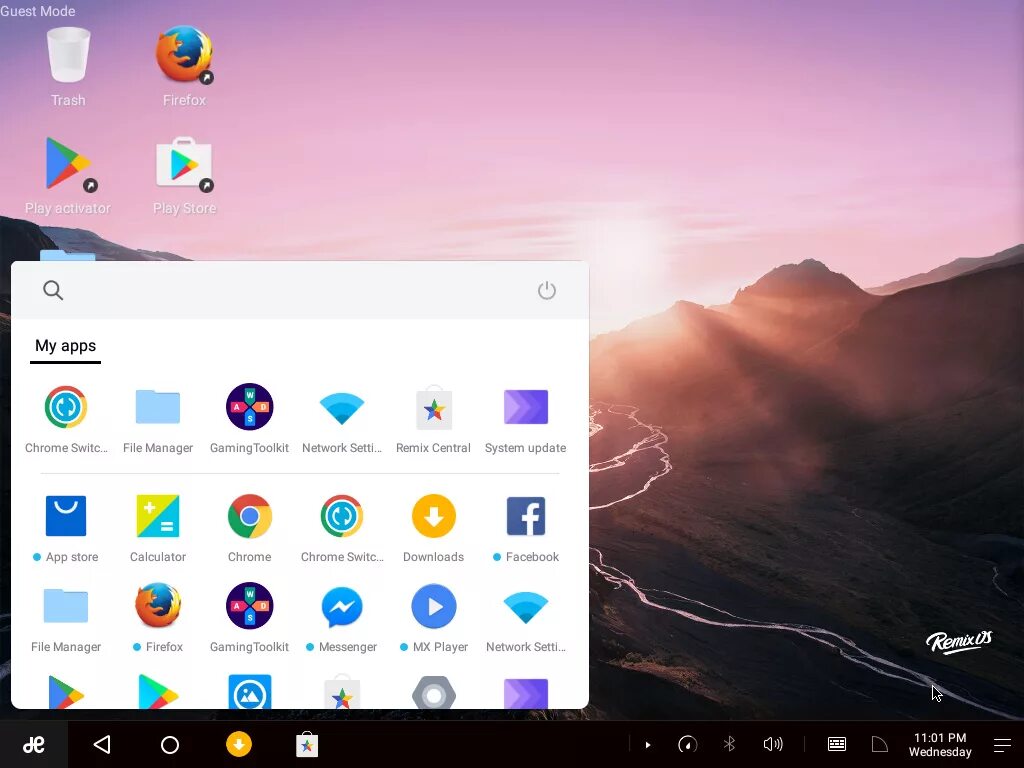Launch the Messenger app

[342, 618]
